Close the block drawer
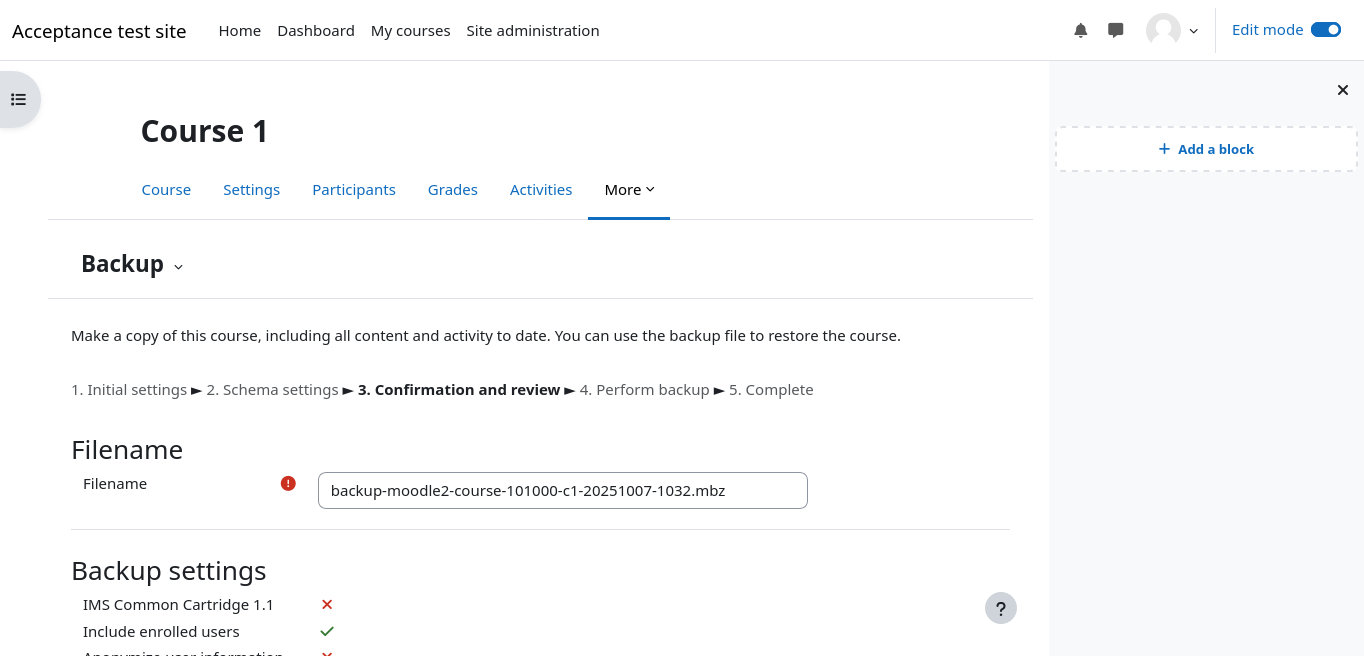1364x656 pixels. coord(1343,90)
